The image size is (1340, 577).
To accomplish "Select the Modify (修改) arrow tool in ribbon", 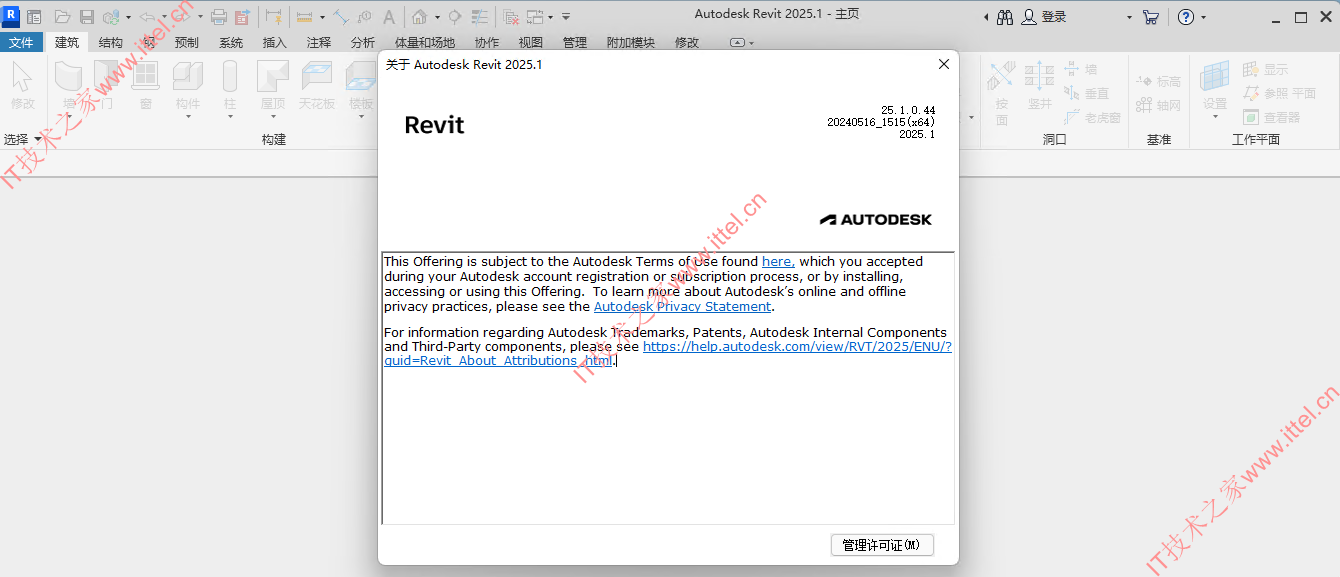I will [x=22, y=85].
